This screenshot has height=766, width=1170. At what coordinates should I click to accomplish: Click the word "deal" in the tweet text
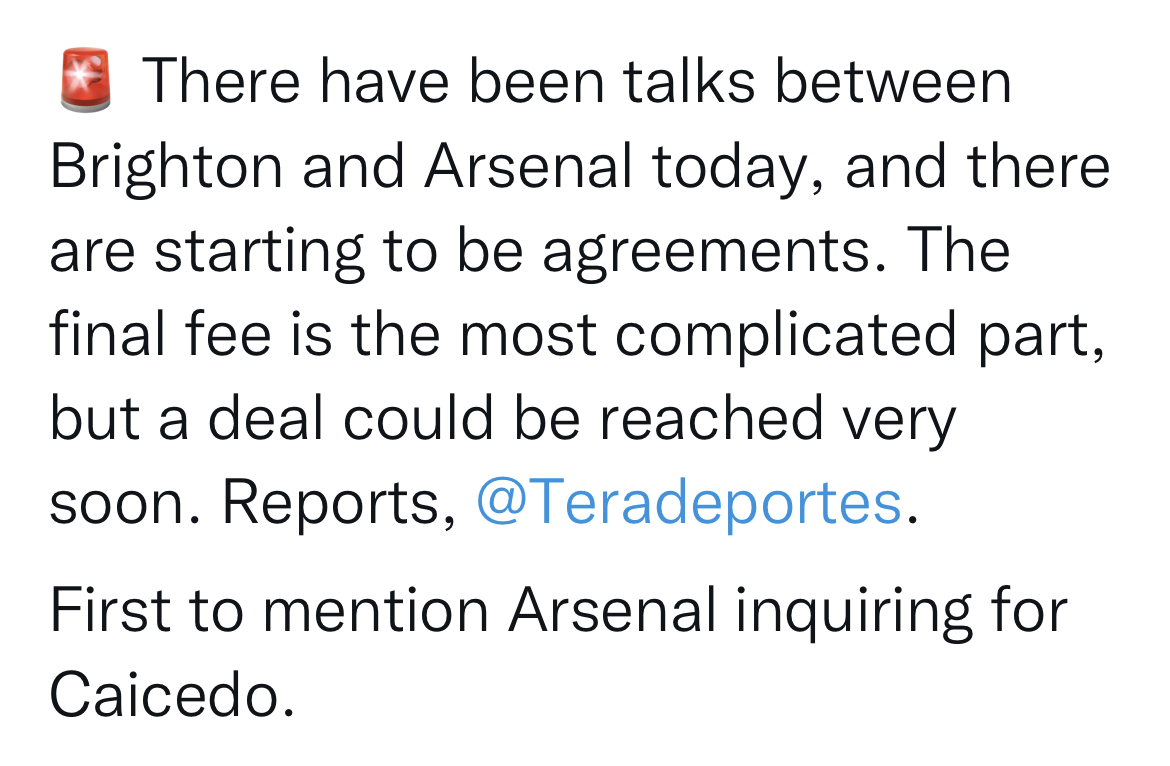266,418
